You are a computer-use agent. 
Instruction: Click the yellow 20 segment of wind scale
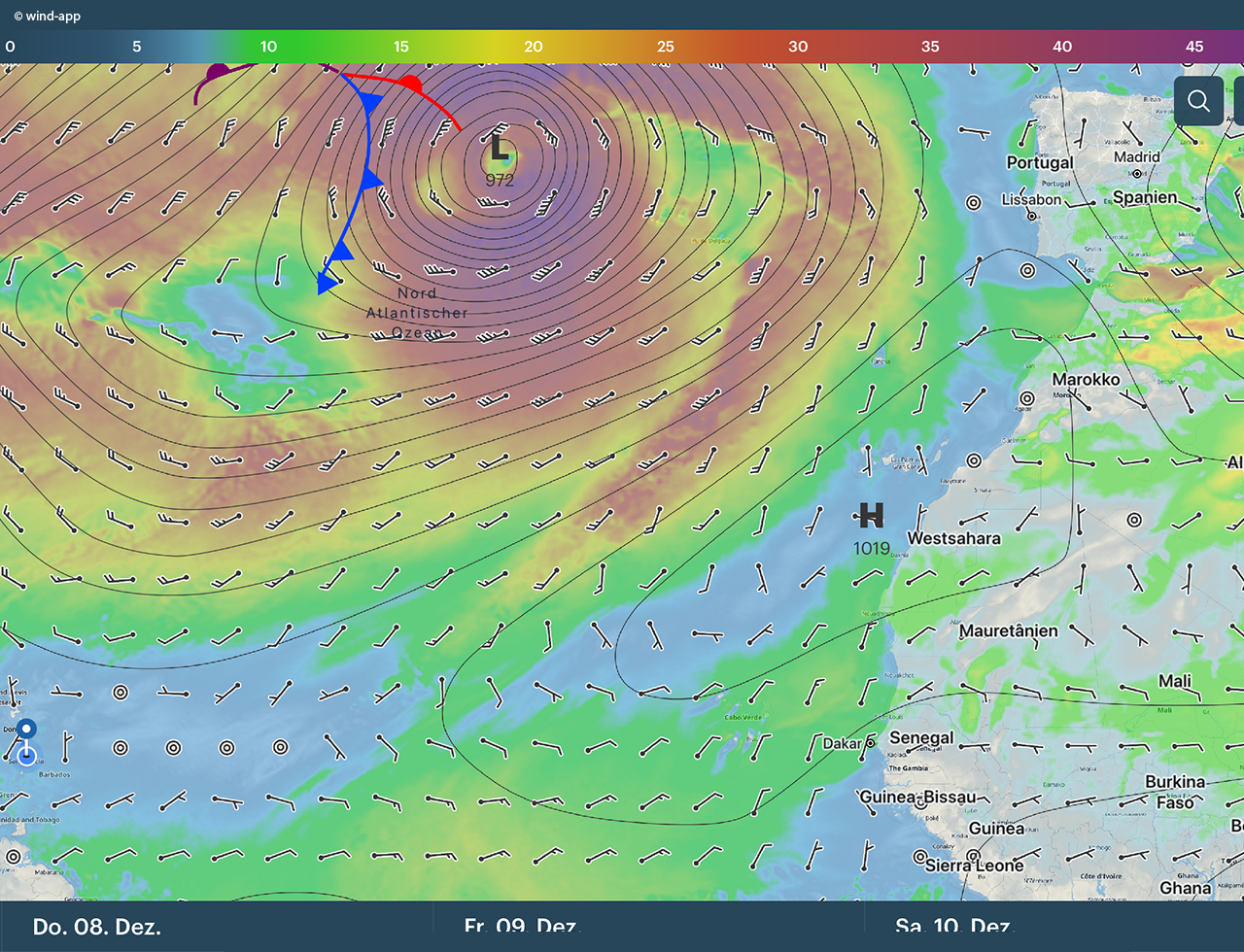click(x=534, y=47)
